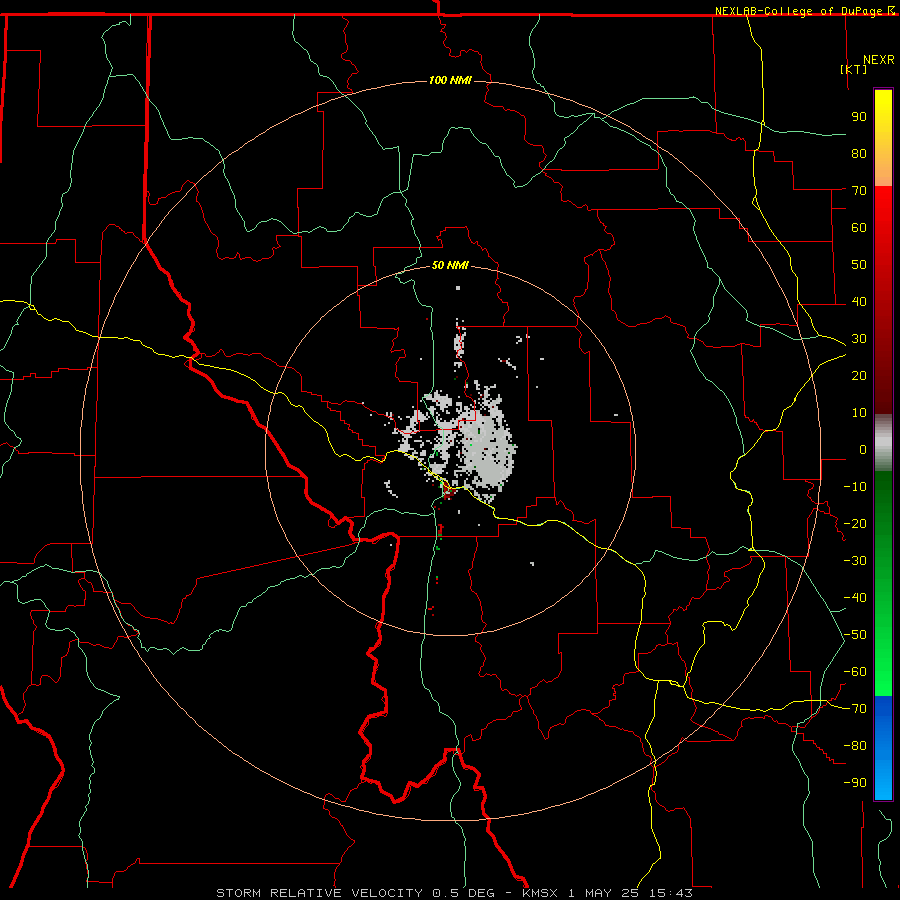Click the "20" value on the velocity scale

click(859, 375)
